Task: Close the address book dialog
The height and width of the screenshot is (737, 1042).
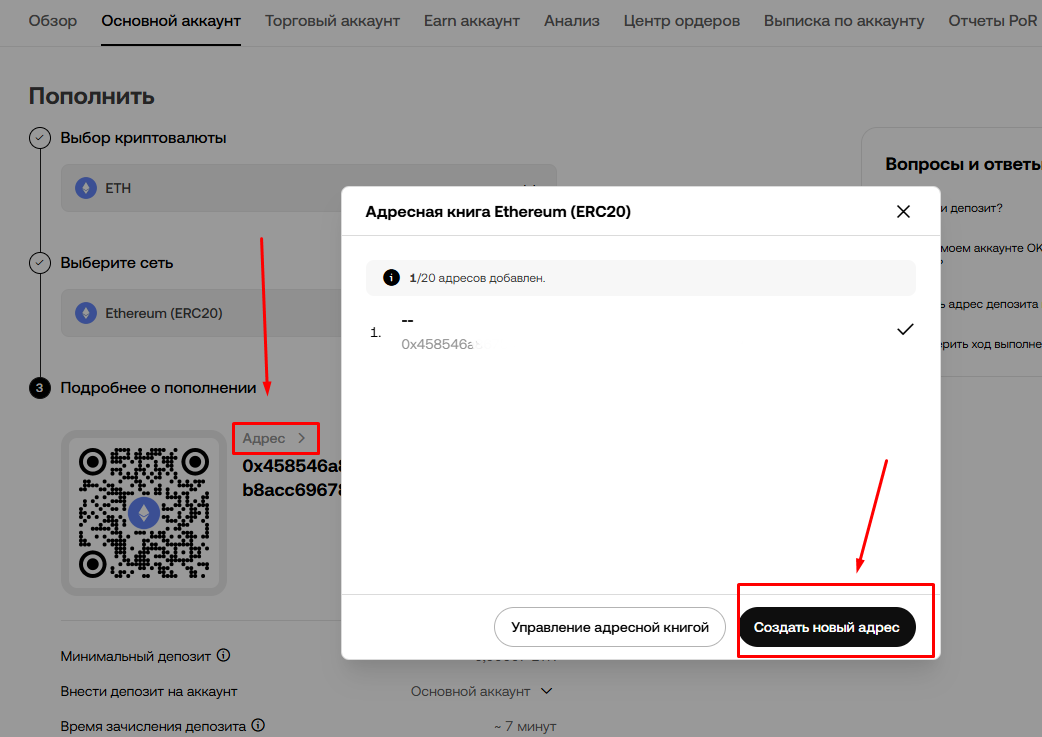Action: coord(903,211)
